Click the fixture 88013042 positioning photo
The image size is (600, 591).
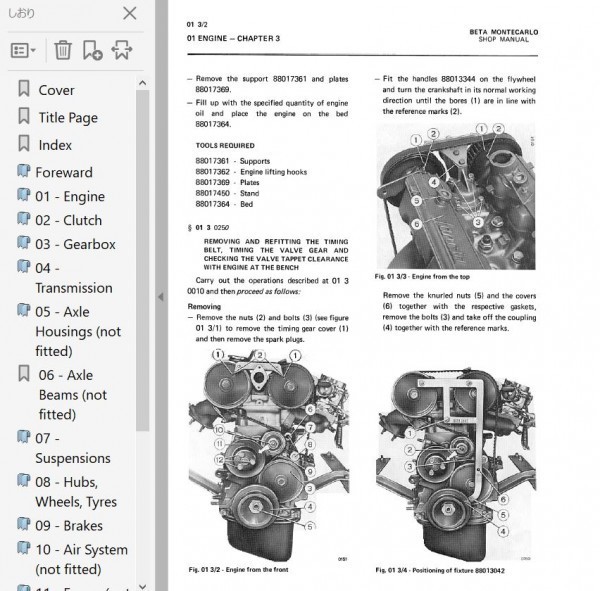(x=456, y=465)
